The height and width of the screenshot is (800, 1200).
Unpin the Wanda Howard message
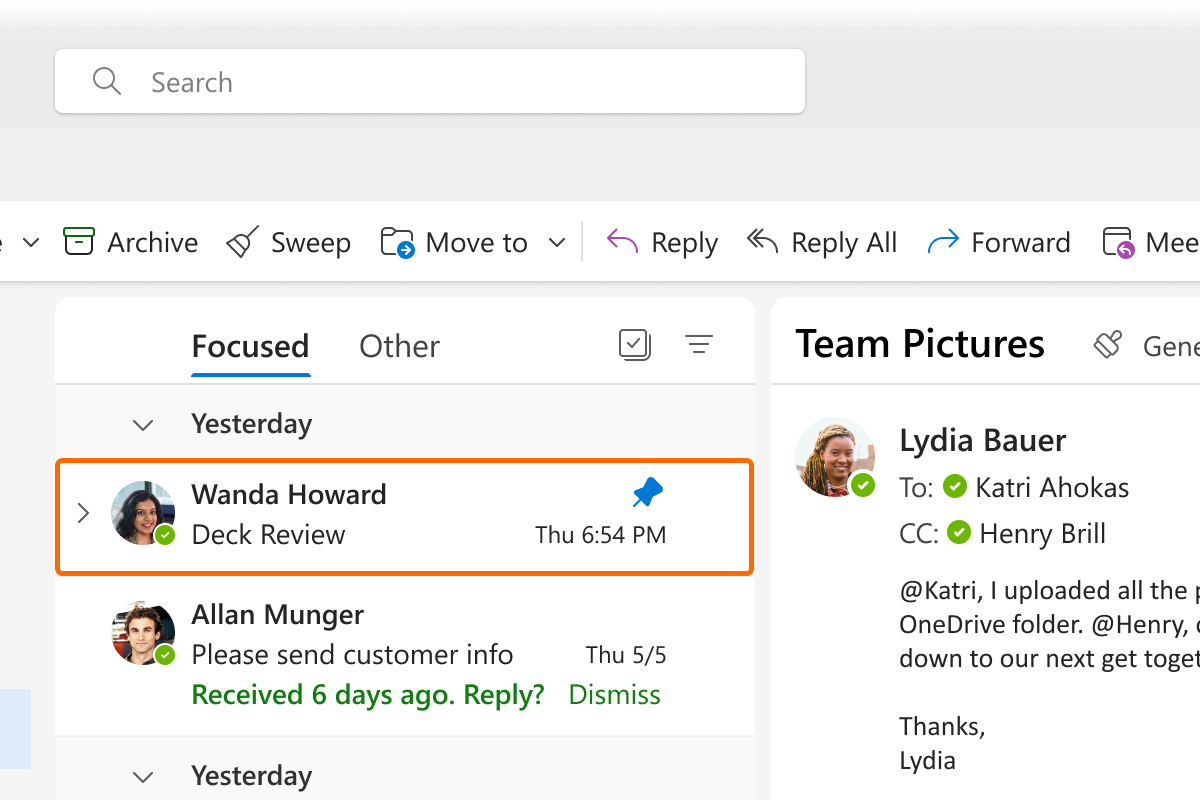(x=648, y=492)
